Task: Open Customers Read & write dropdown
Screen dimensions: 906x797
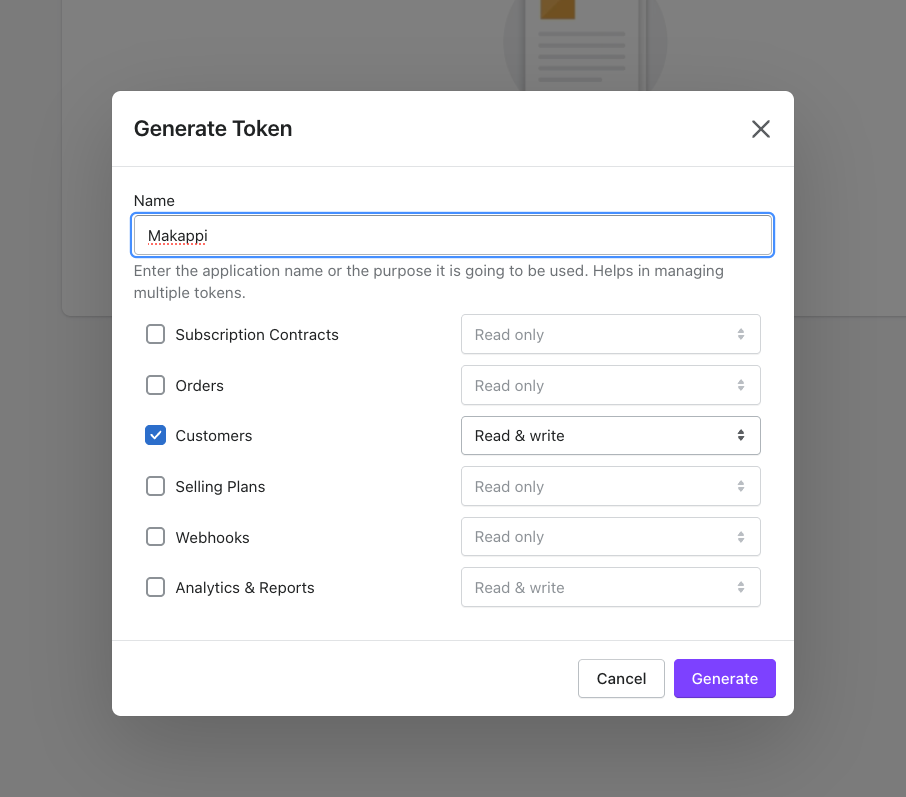Action: click(x=611, y=435)
